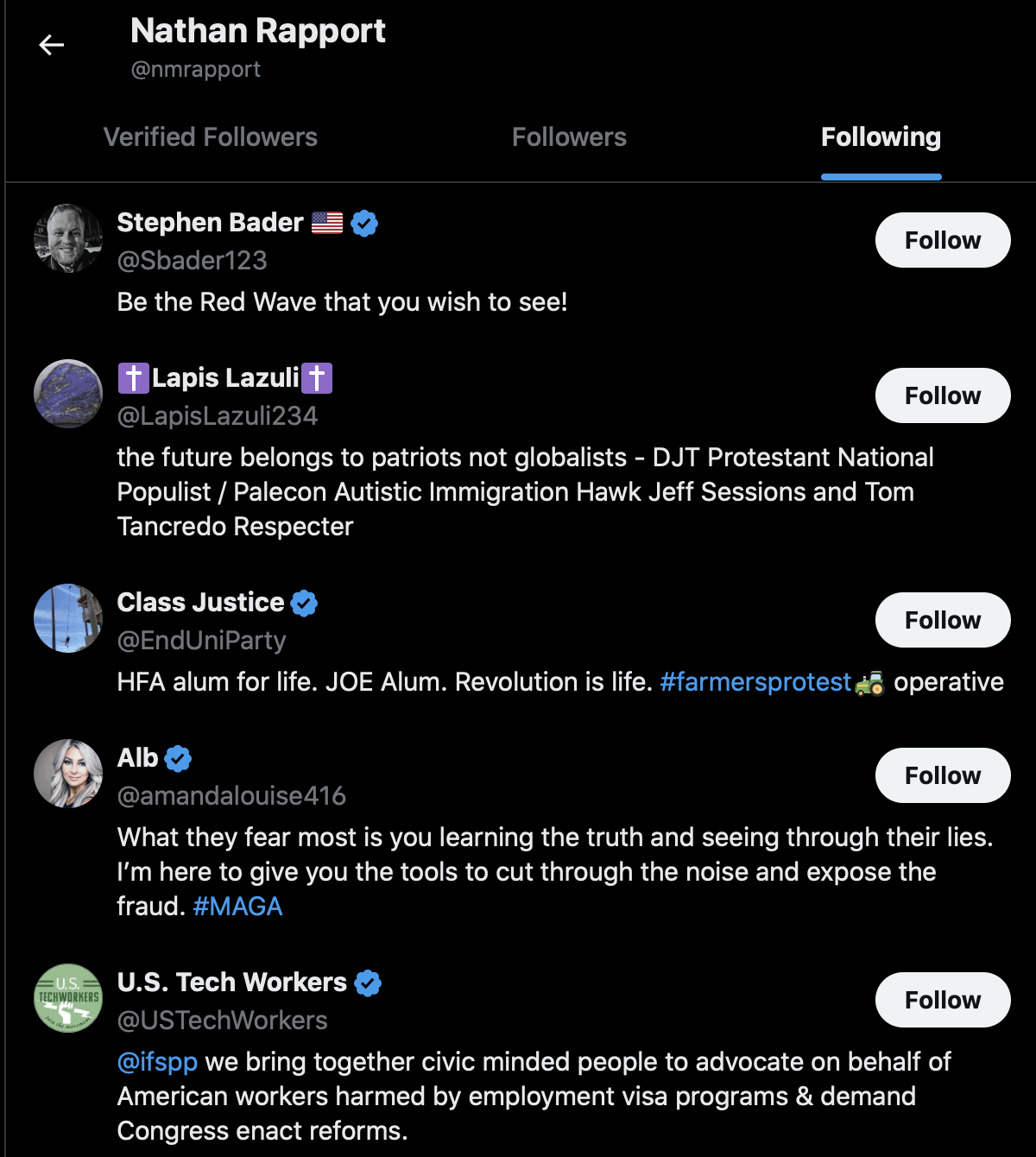Select the Following tab
Viewport: 1036px width, 1157px height.
tap(881, 137)
